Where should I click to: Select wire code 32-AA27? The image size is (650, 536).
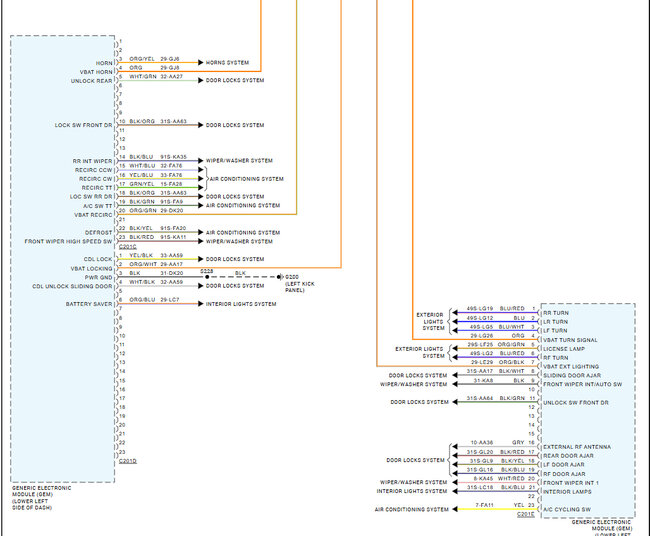[172, 77]
